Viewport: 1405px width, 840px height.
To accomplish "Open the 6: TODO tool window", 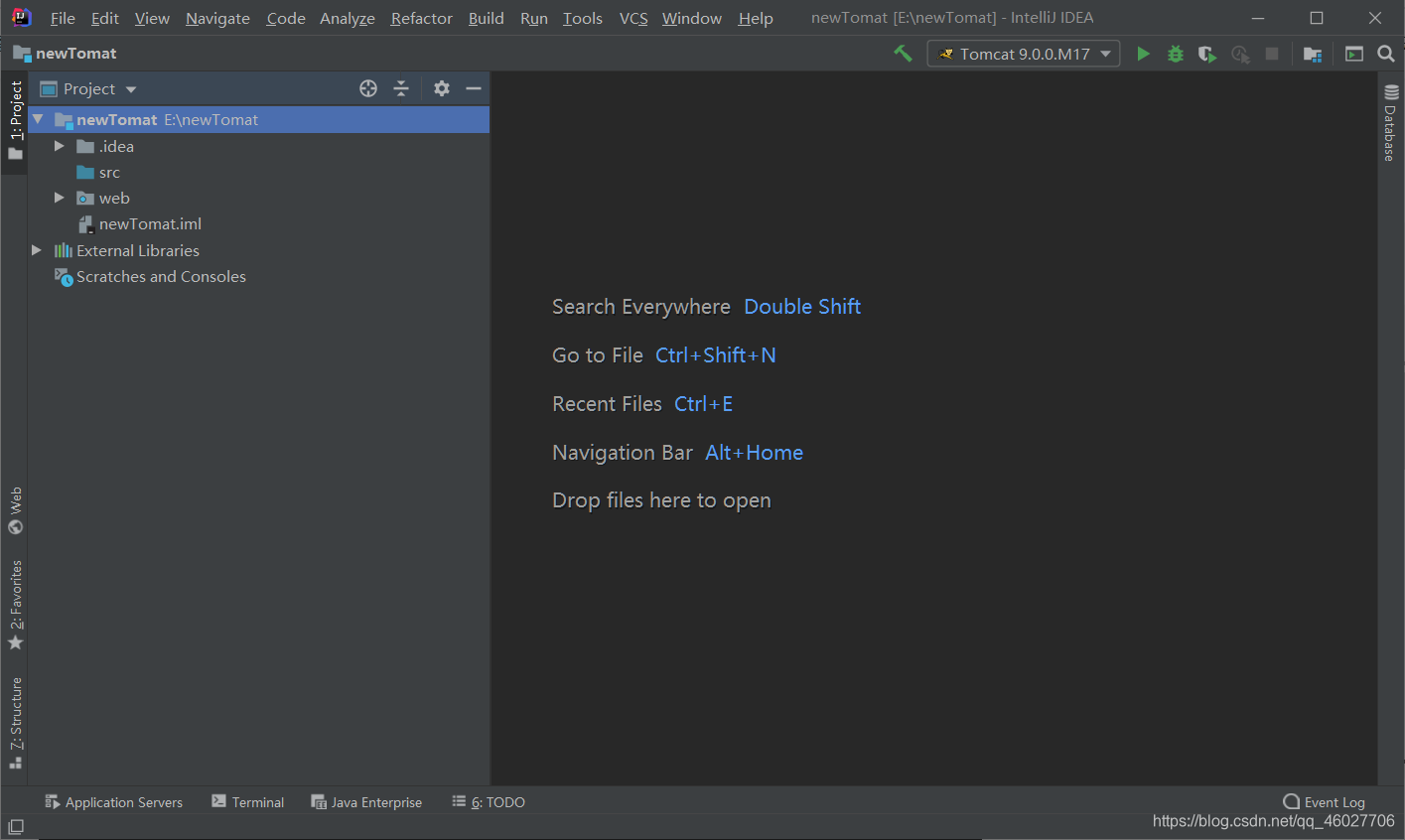I will click(x=488, y=802).
